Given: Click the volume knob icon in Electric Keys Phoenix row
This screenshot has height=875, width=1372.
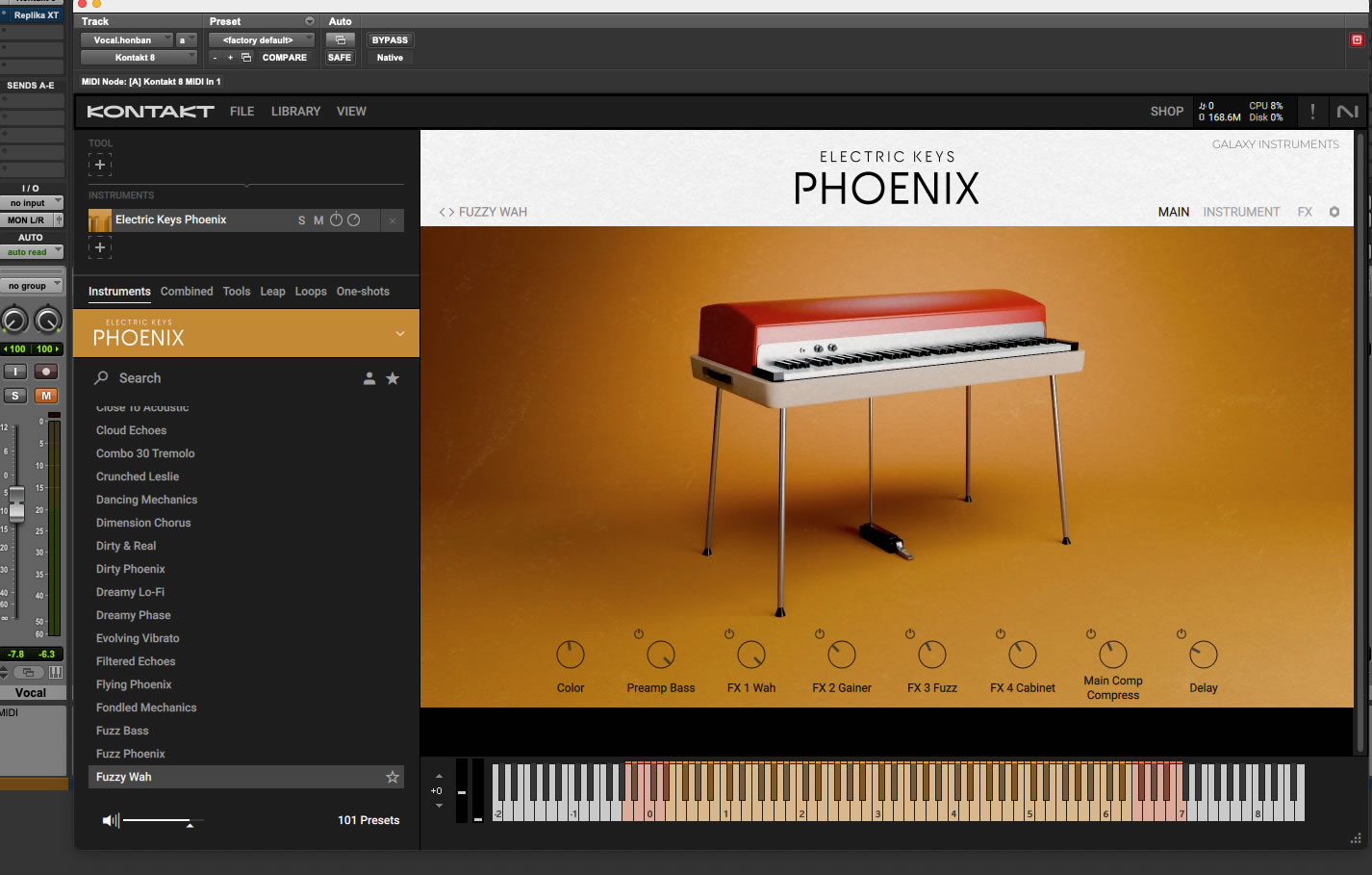Looking at the screenshot, I should tap(336, 219).
